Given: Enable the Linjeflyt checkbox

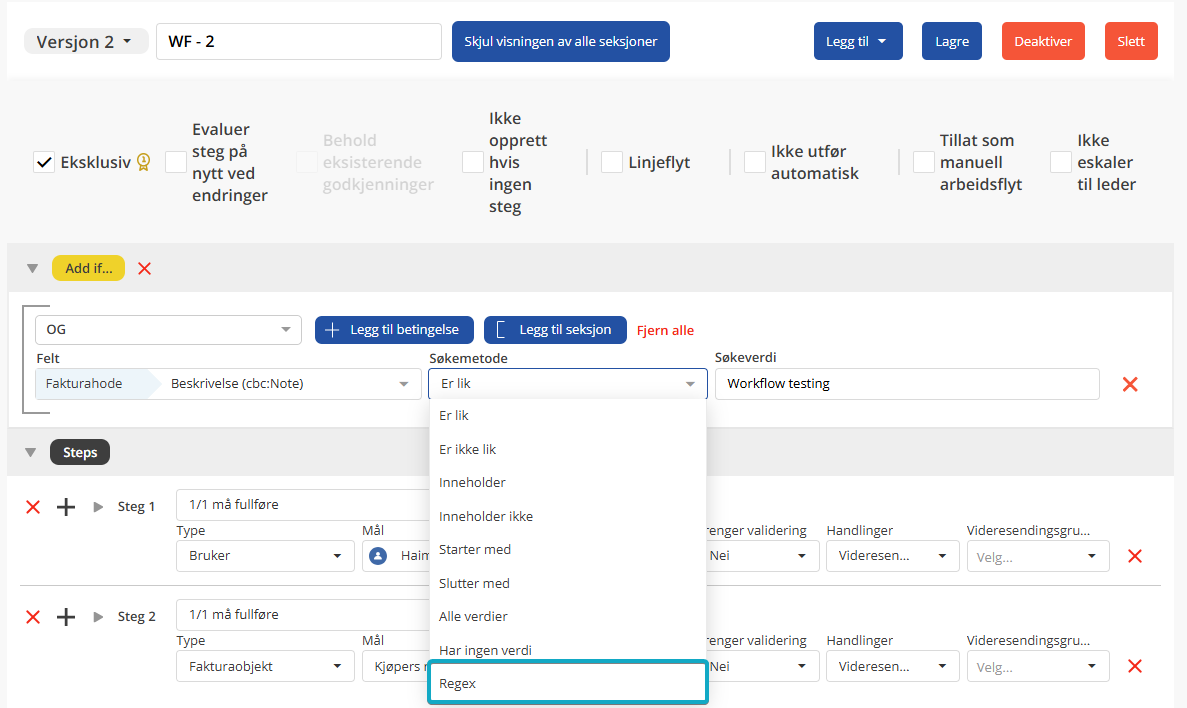Looking at the screenshot, I should 612,162.
